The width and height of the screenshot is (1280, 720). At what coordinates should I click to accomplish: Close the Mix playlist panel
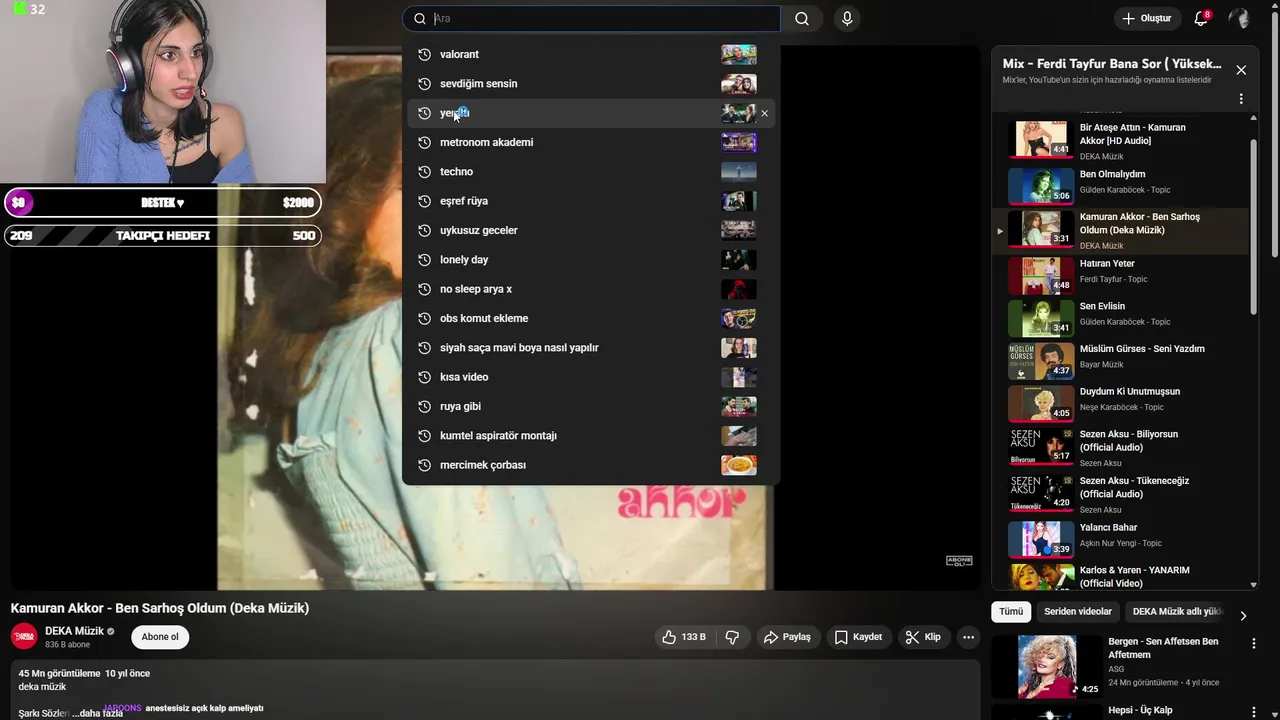click(1241, 70)
